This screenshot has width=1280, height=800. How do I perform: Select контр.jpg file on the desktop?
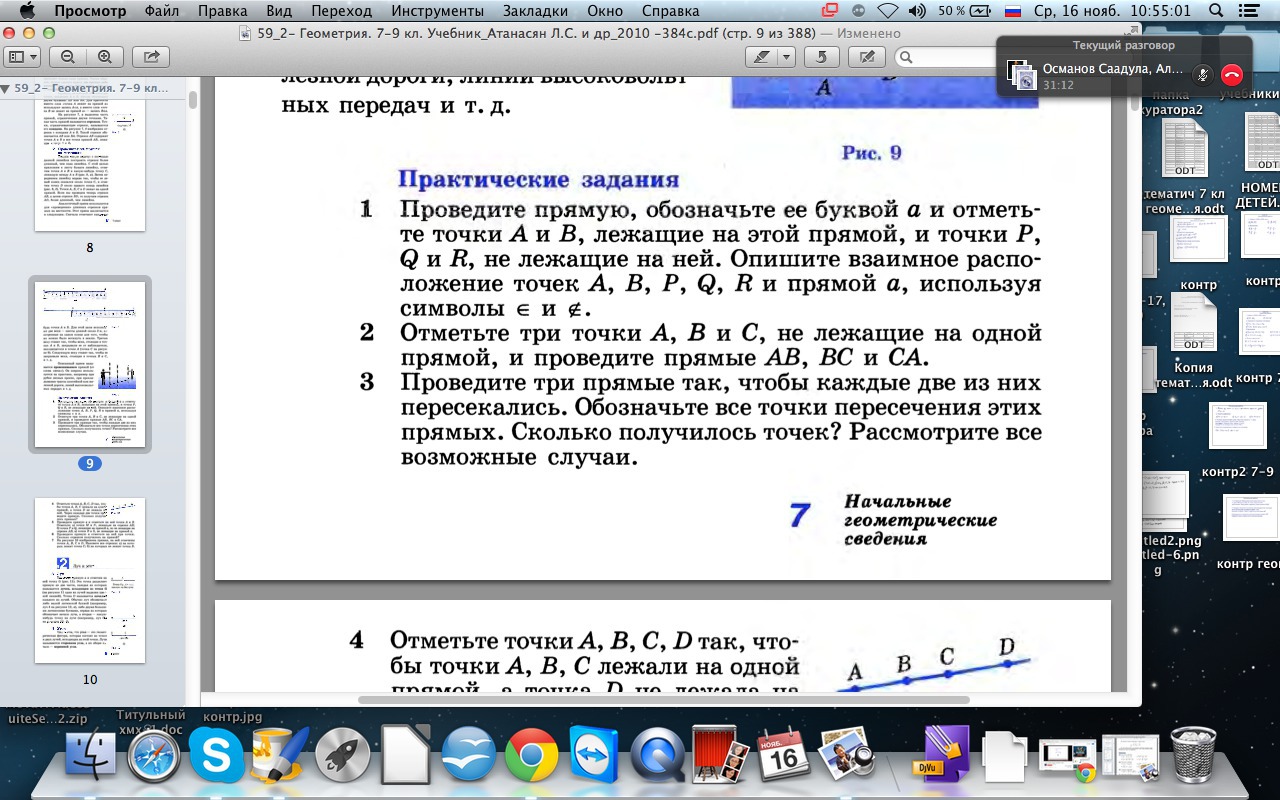(x=232, y=717)
